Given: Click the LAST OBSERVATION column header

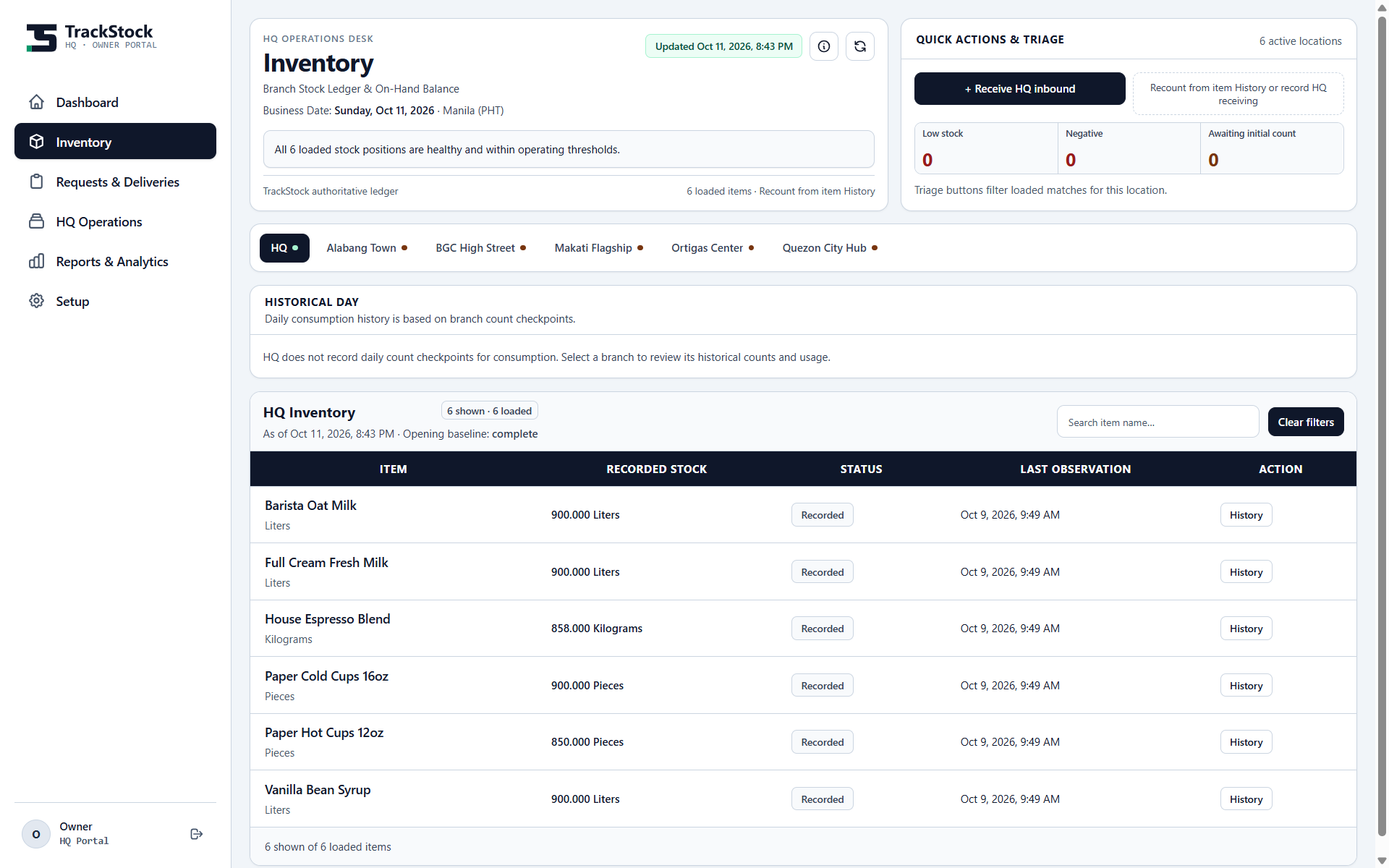Looking at the screenshot, I should pyautogui.click(x=1076, y=469).
